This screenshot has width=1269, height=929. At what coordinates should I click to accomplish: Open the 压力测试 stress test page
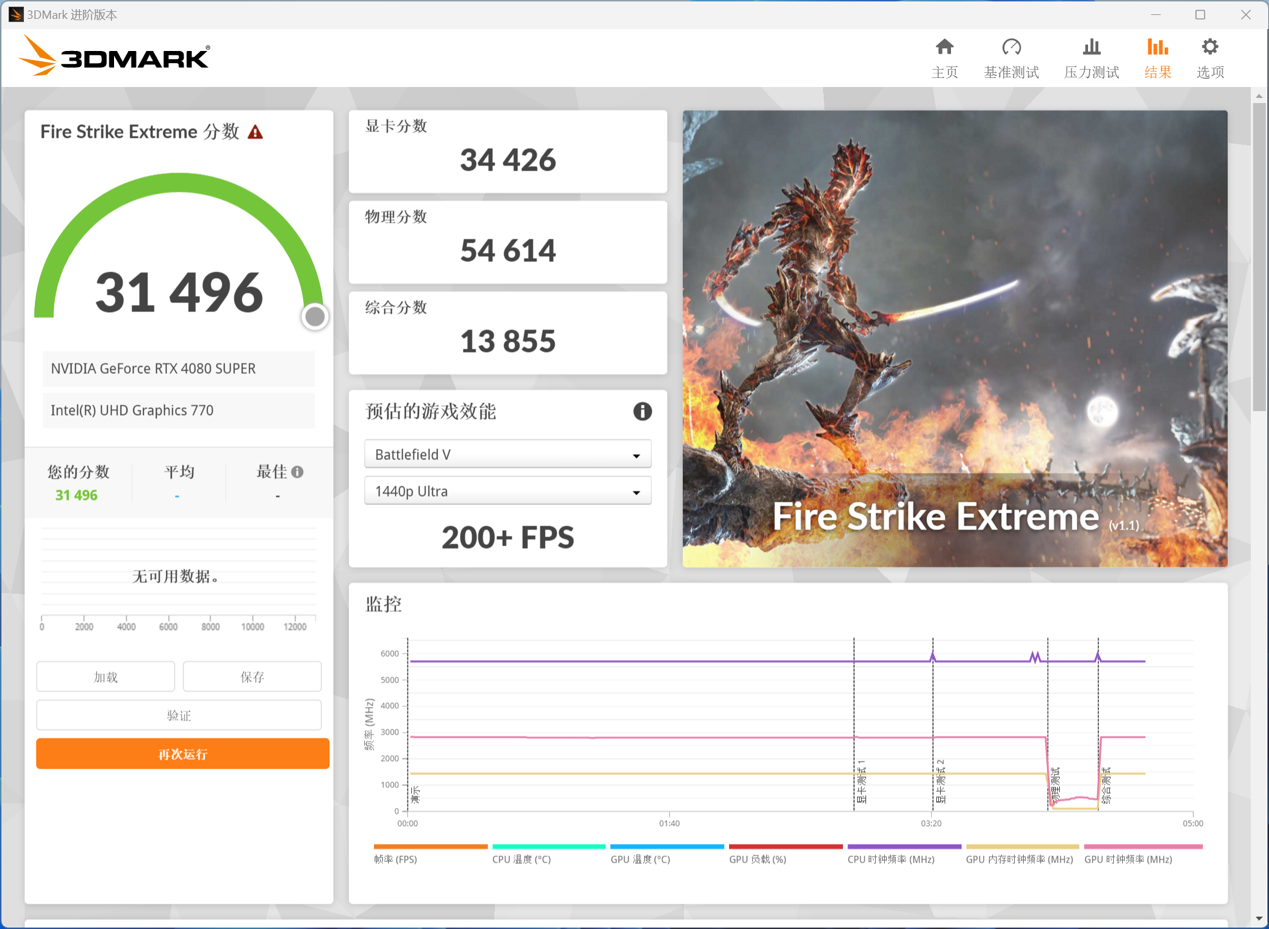[1091, 57]
